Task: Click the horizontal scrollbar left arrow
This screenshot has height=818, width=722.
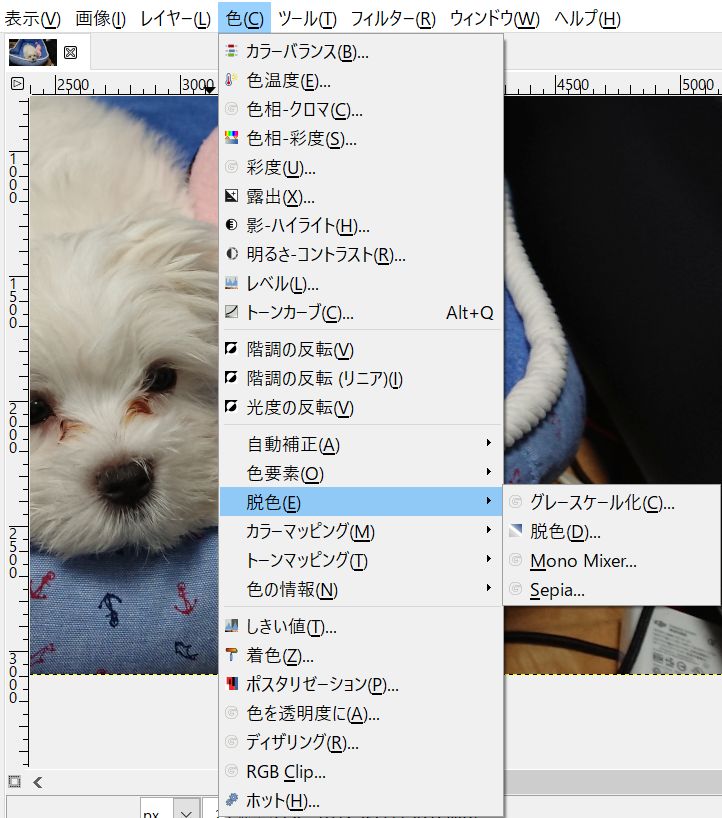Action: pos(38,781)
